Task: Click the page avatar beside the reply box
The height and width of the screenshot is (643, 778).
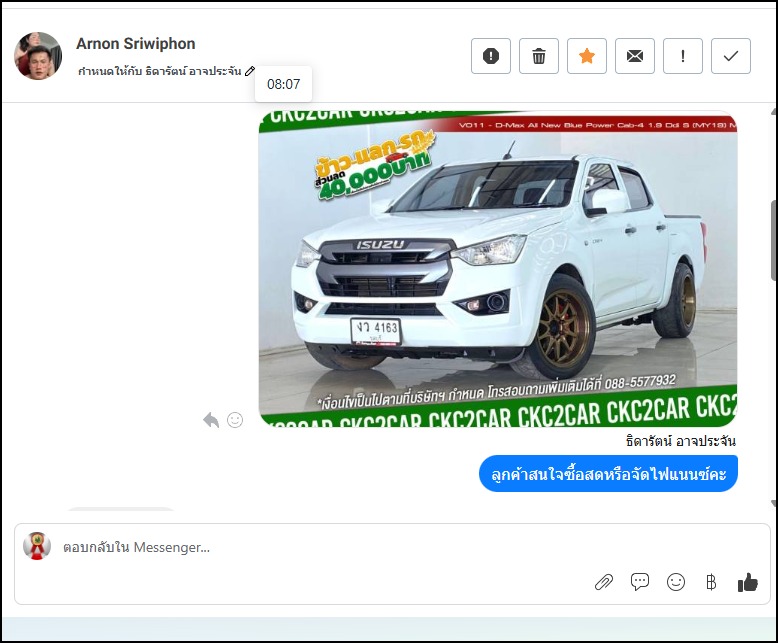Action: coord(37,546)
